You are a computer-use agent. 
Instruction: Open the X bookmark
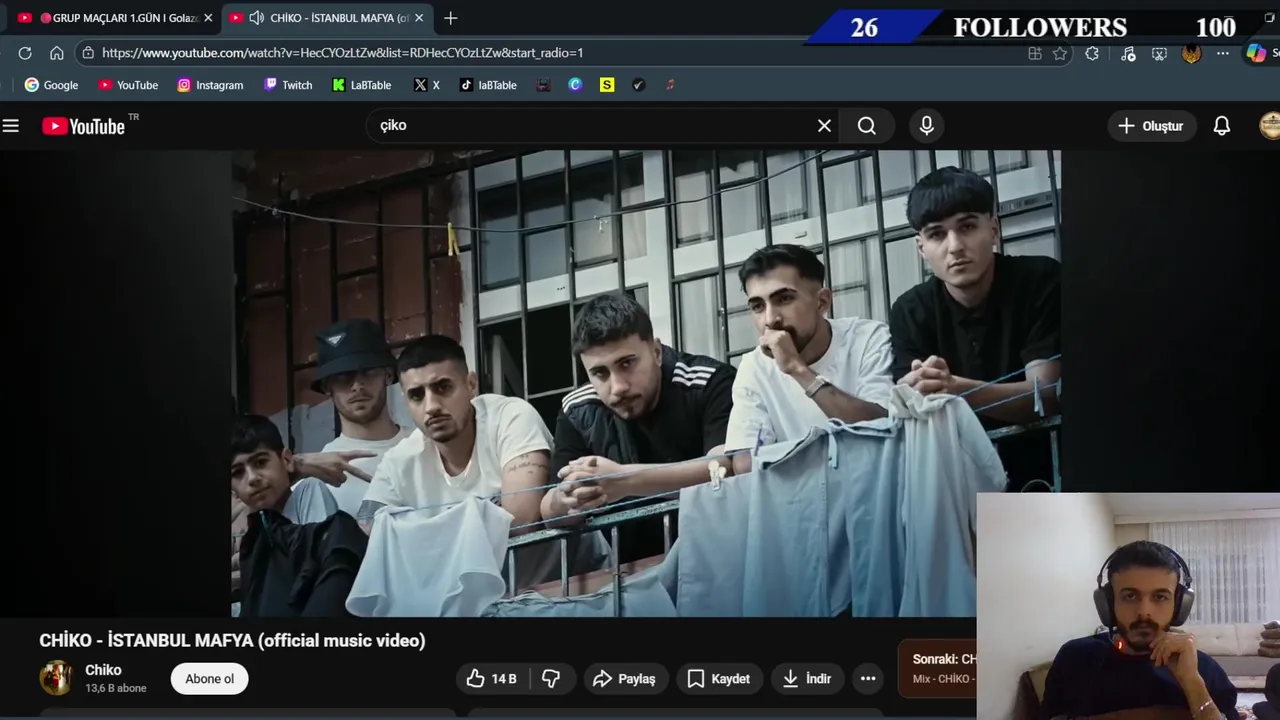tap(427, 85)
